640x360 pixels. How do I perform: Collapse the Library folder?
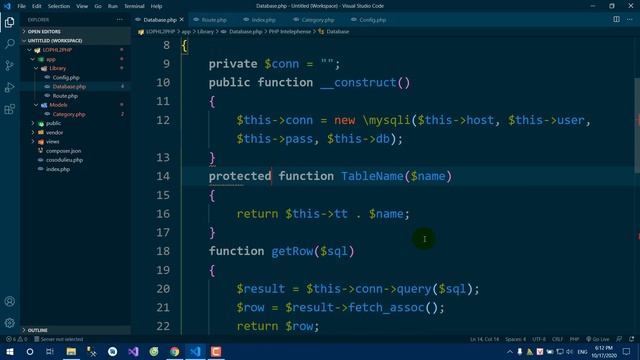36,68
